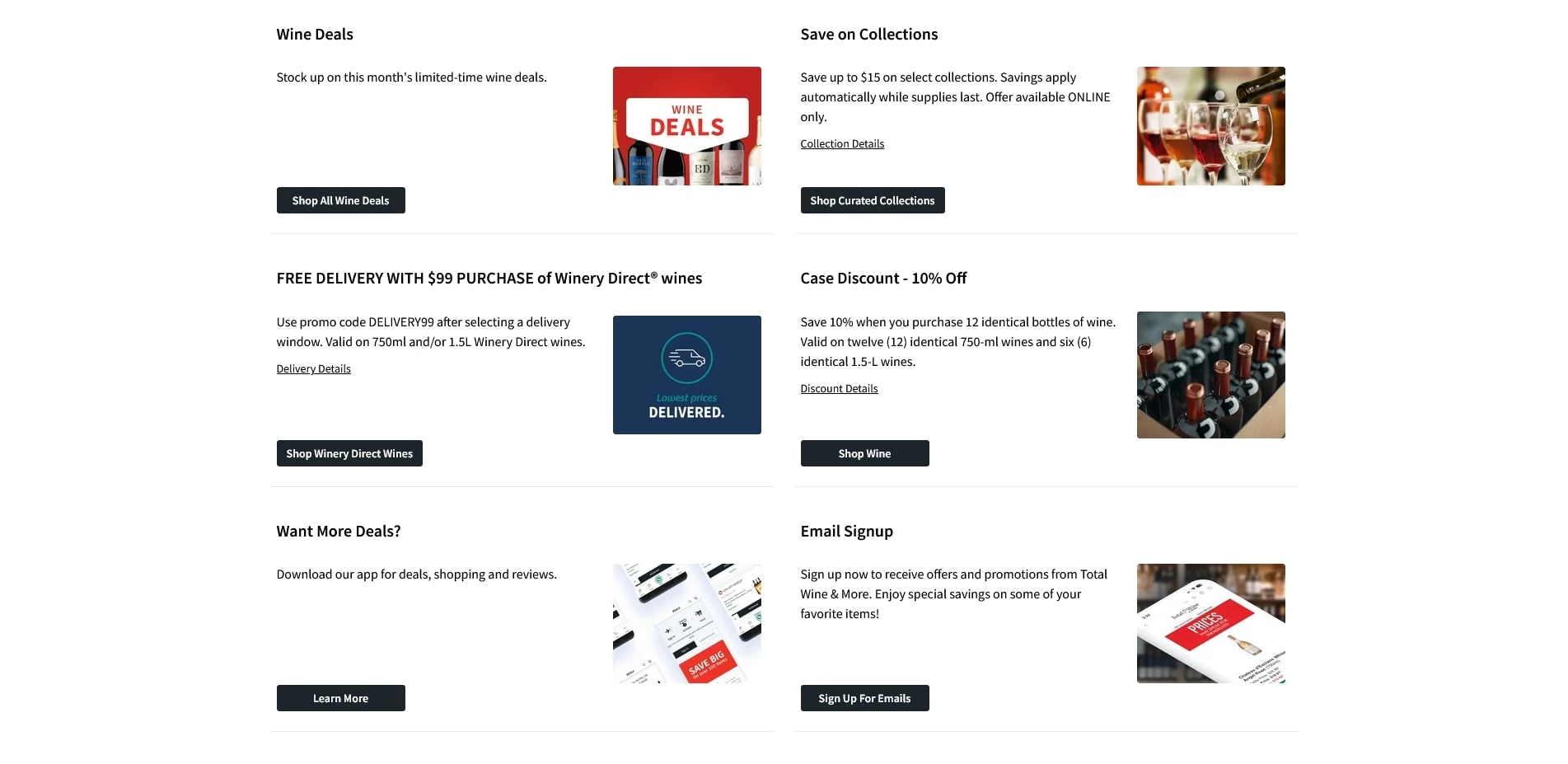Select the phone Prices email signup image

[x=1210, y=623]
